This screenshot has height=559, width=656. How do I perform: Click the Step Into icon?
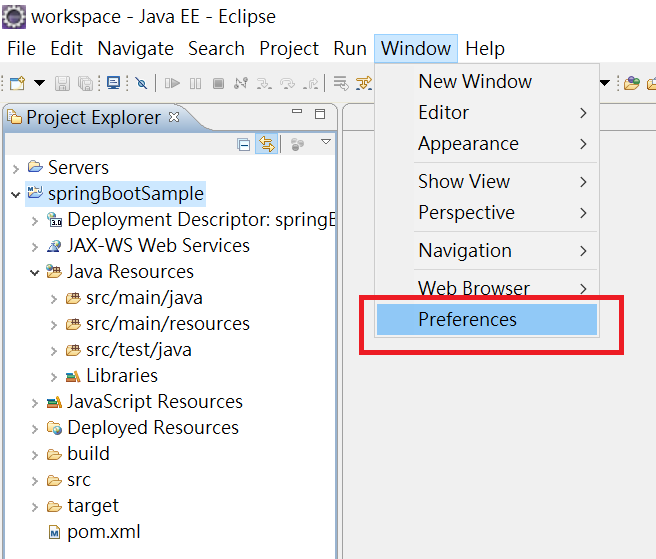264,84
